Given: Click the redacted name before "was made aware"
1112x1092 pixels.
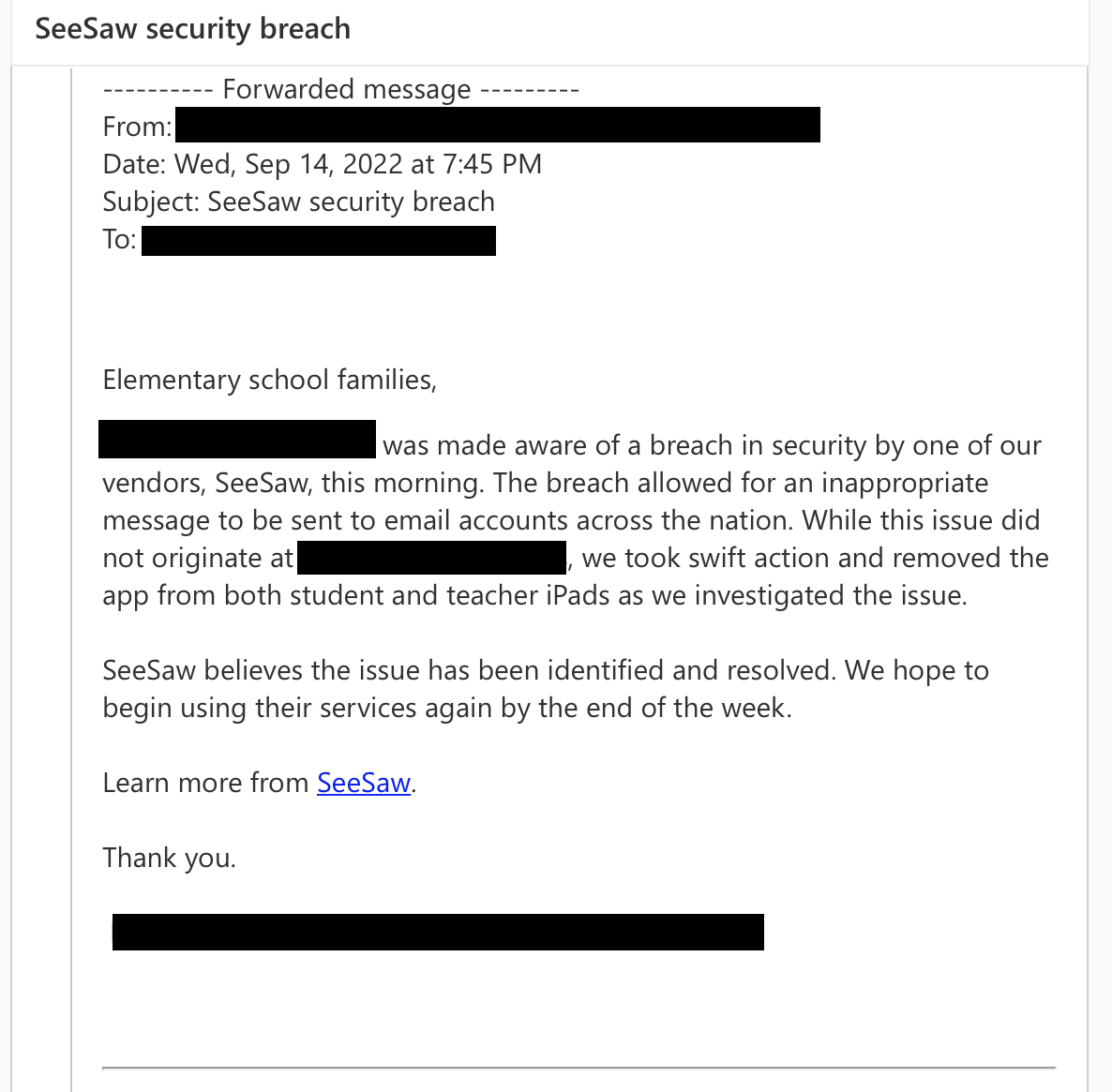Looking at the screenshot, I should 237,440.
